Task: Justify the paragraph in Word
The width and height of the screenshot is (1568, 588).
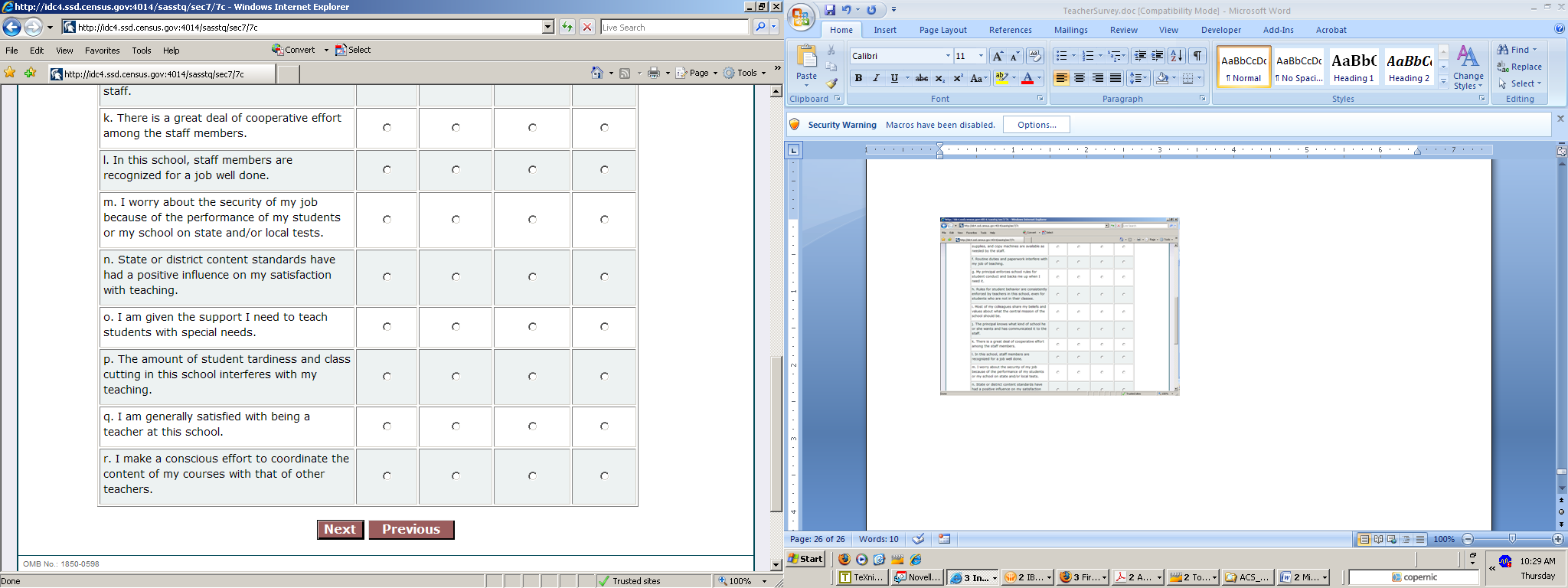Action: point(1116,78)
